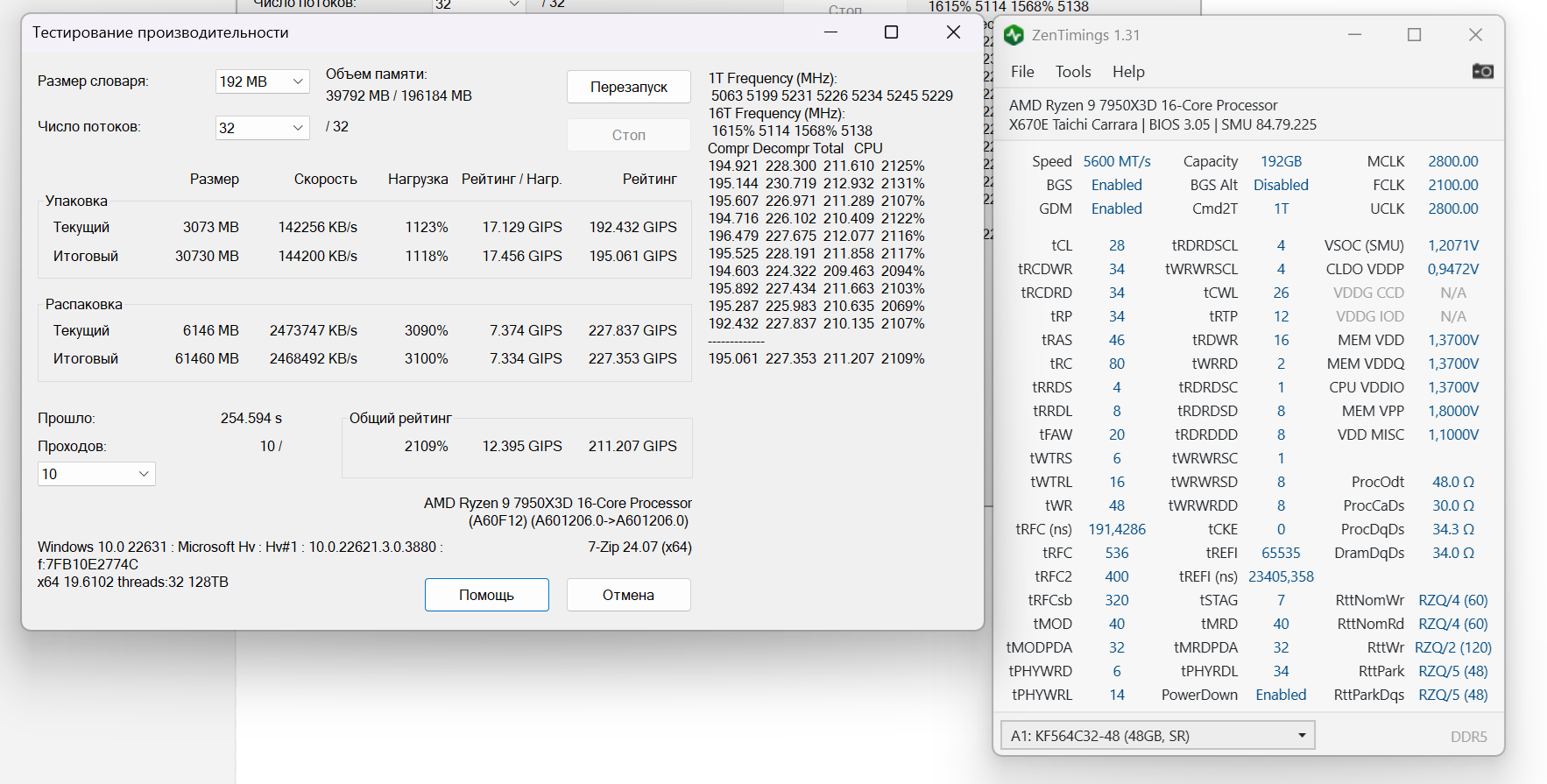Click the Cmd2T value 1T
This screenshot has width=1547, height=784.
coord(1281,208)
